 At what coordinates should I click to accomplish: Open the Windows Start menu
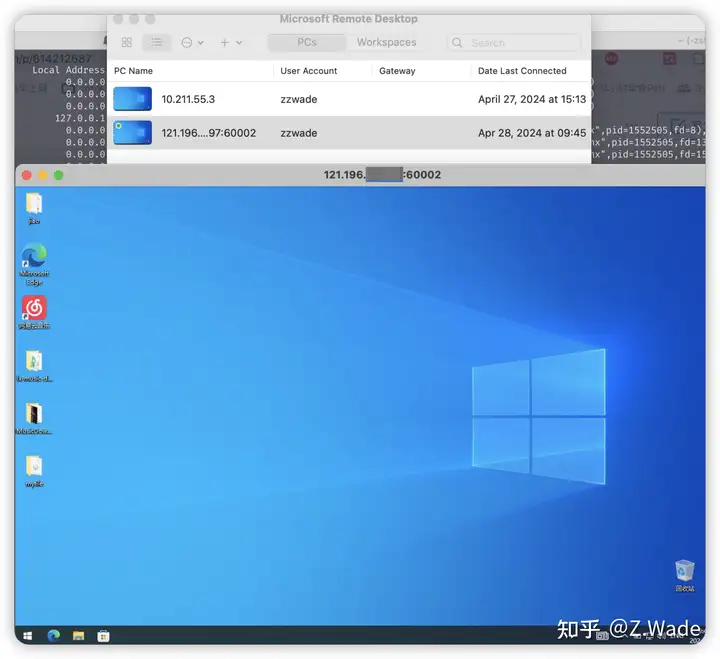(28, 636)
